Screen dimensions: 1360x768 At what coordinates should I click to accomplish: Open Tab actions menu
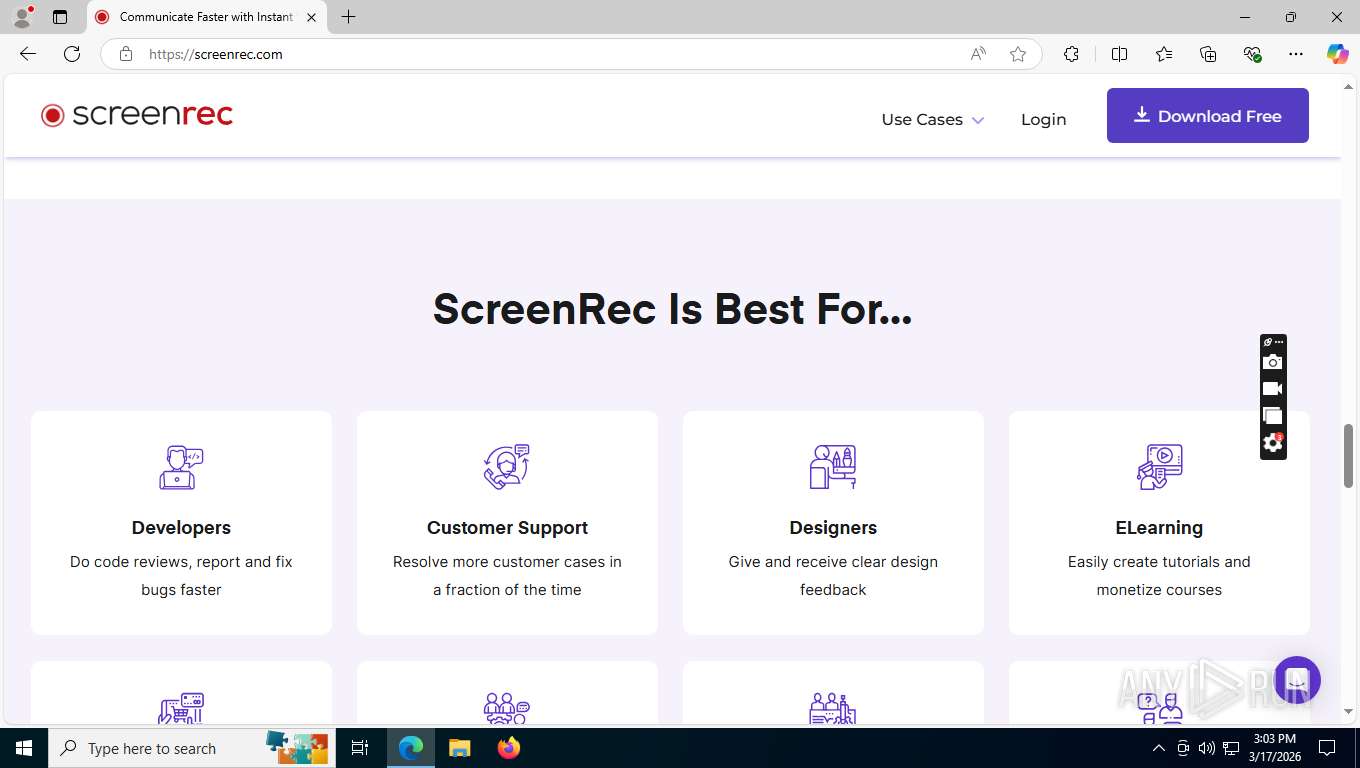tap(60, 17)
